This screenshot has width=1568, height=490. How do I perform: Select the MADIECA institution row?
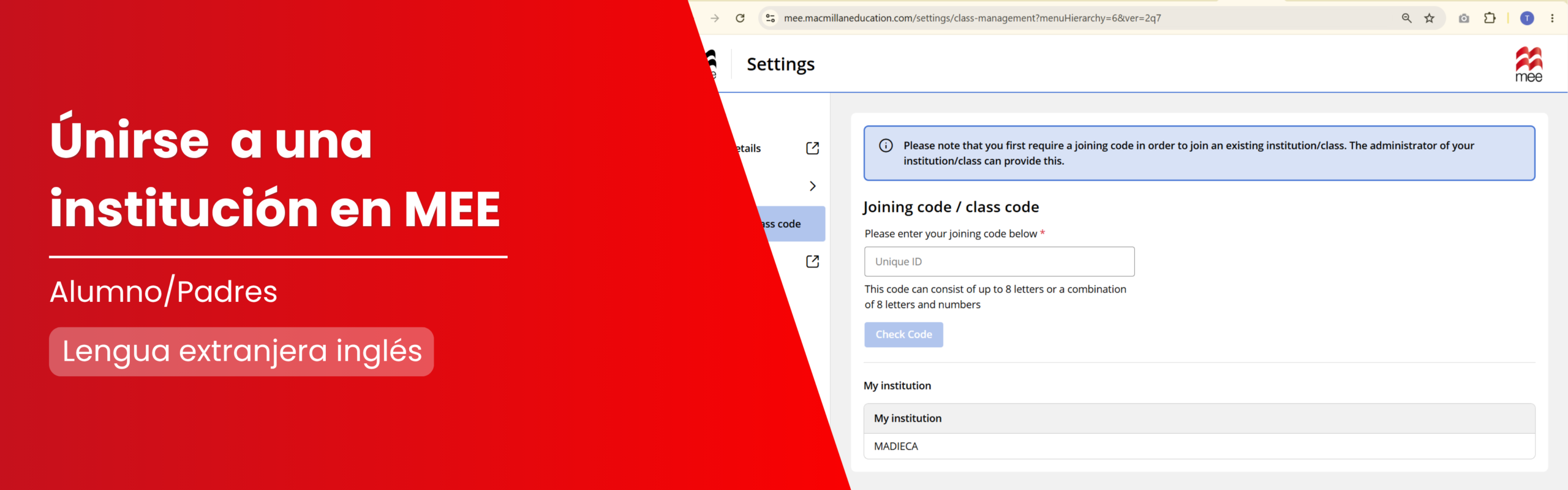(x=1199, y=447)
